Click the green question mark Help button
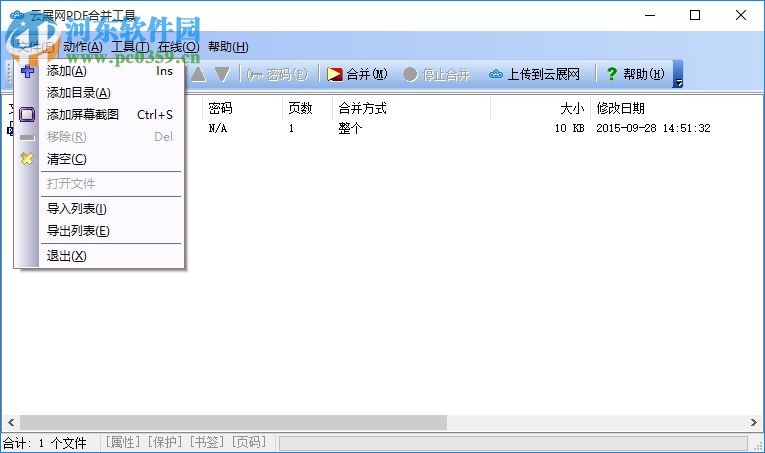This screenshot has width=765, height=453. coord(635,74)
